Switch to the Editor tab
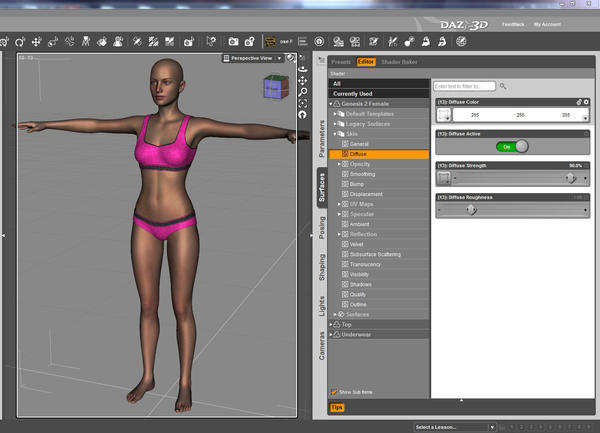Image resolution: width=600 pixels, height=433 pixels. click(366, 62)
